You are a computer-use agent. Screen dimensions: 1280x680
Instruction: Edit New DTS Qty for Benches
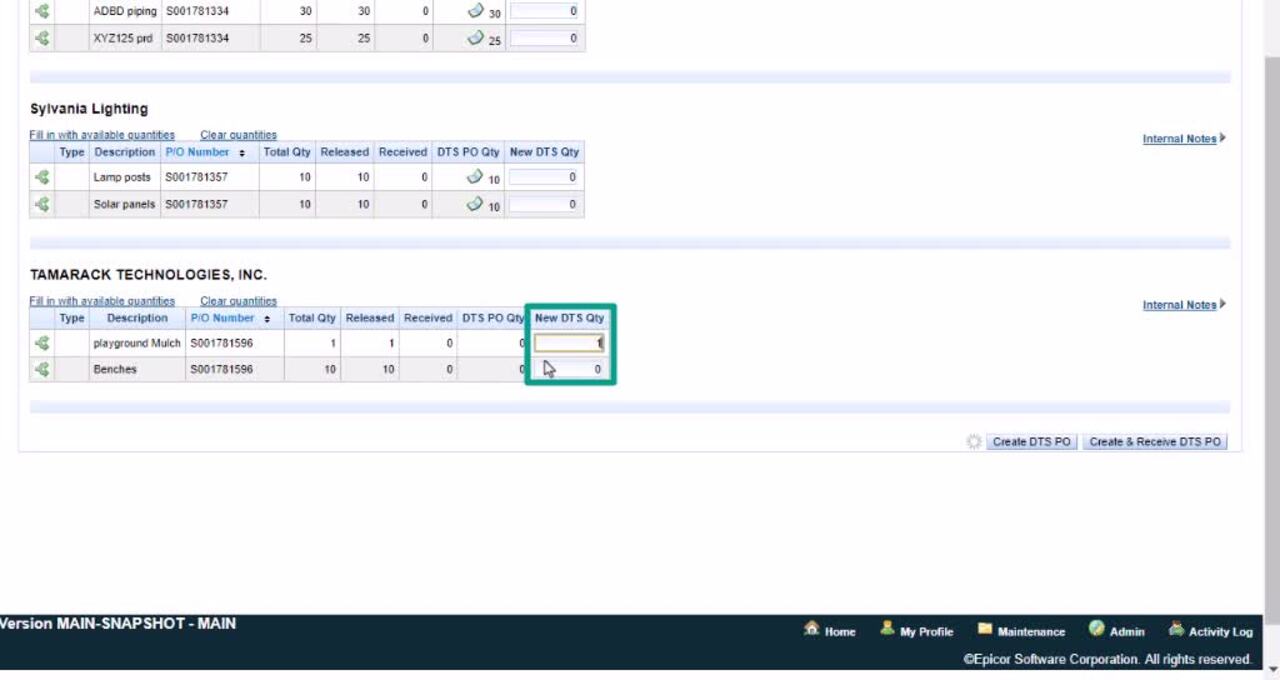569,369
